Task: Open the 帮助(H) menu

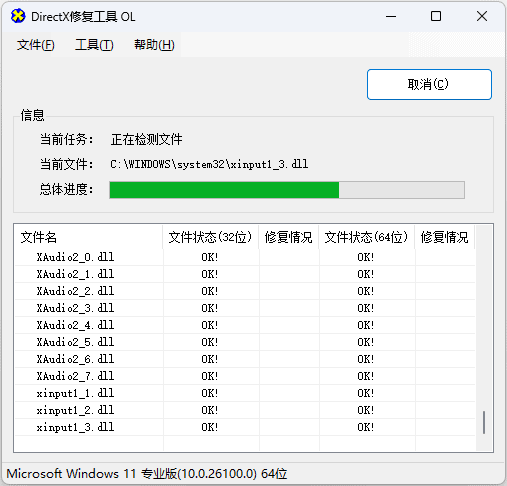Action: (x=154, y=45)
